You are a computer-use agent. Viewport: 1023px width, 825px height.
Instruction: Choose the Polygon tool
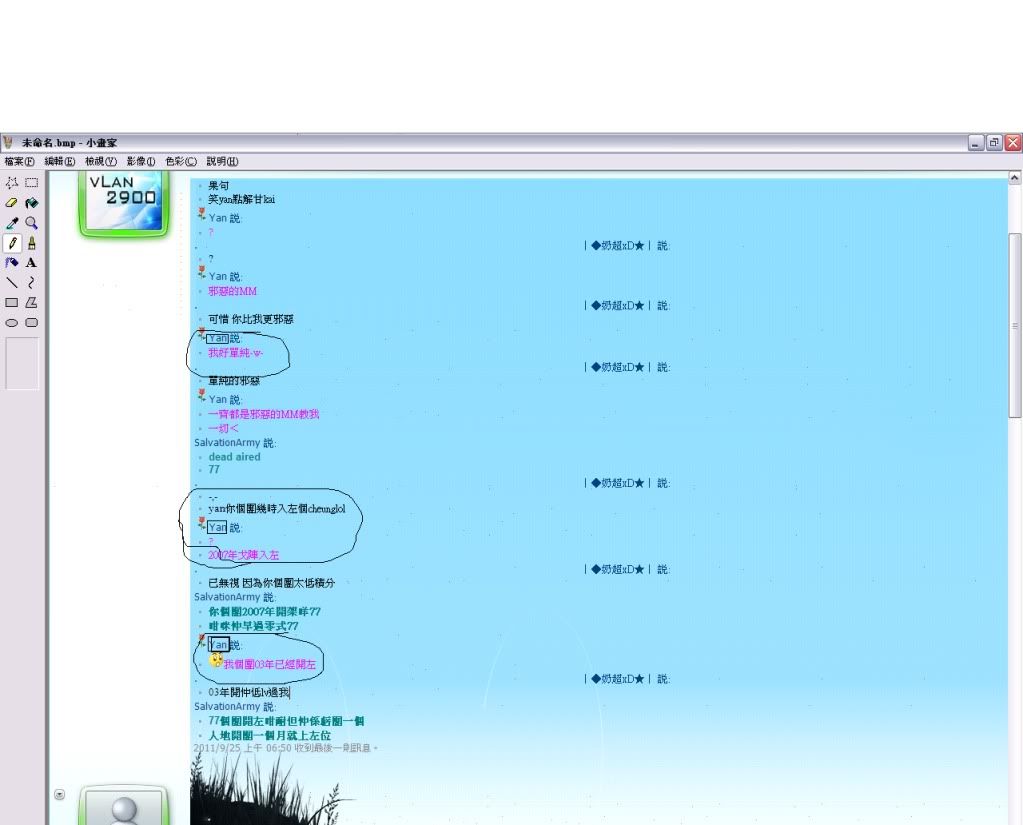click(32, 303)
